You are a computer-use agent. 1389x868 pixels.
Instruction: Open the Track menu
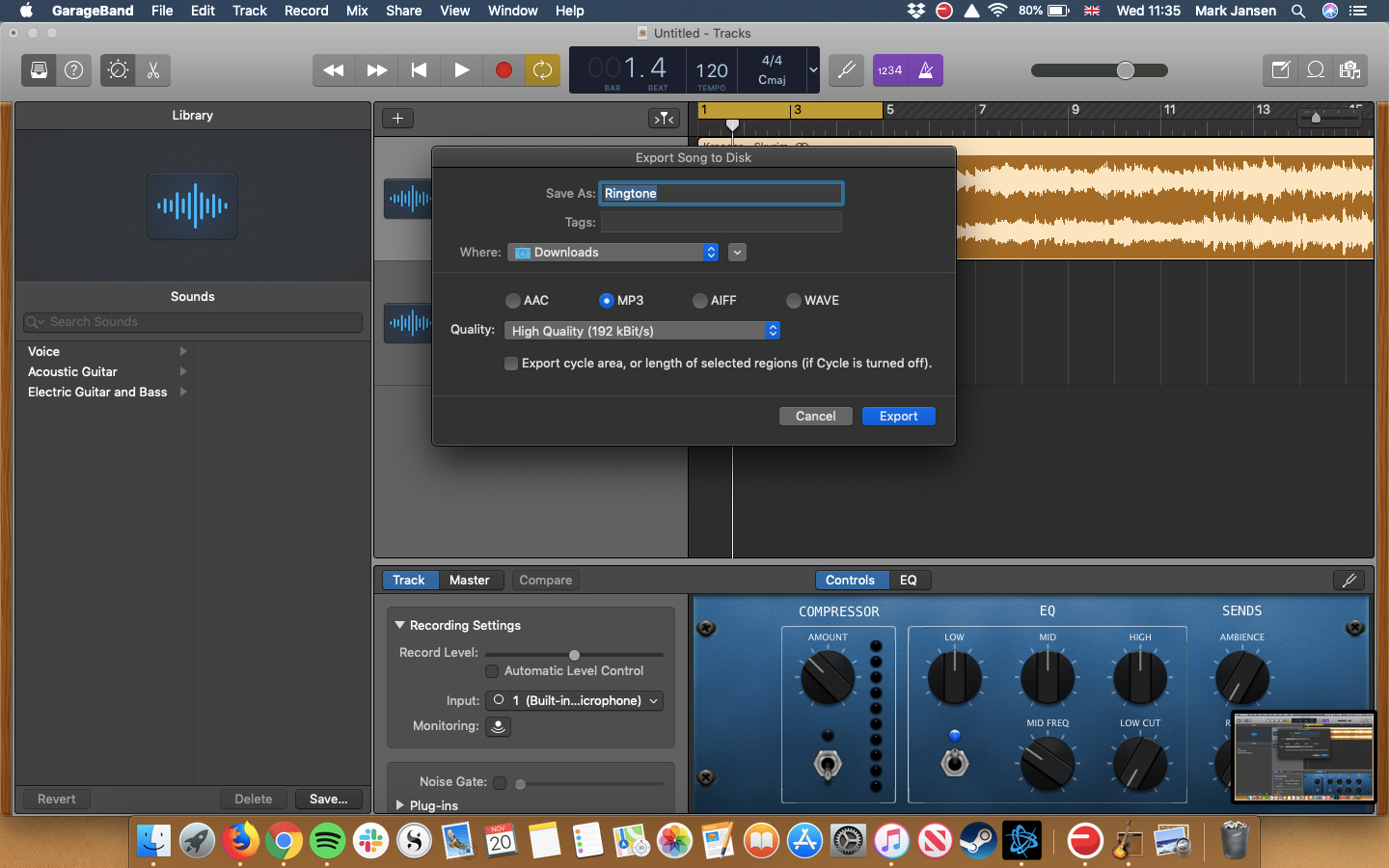pyautogui.click(x=250, y=11)
